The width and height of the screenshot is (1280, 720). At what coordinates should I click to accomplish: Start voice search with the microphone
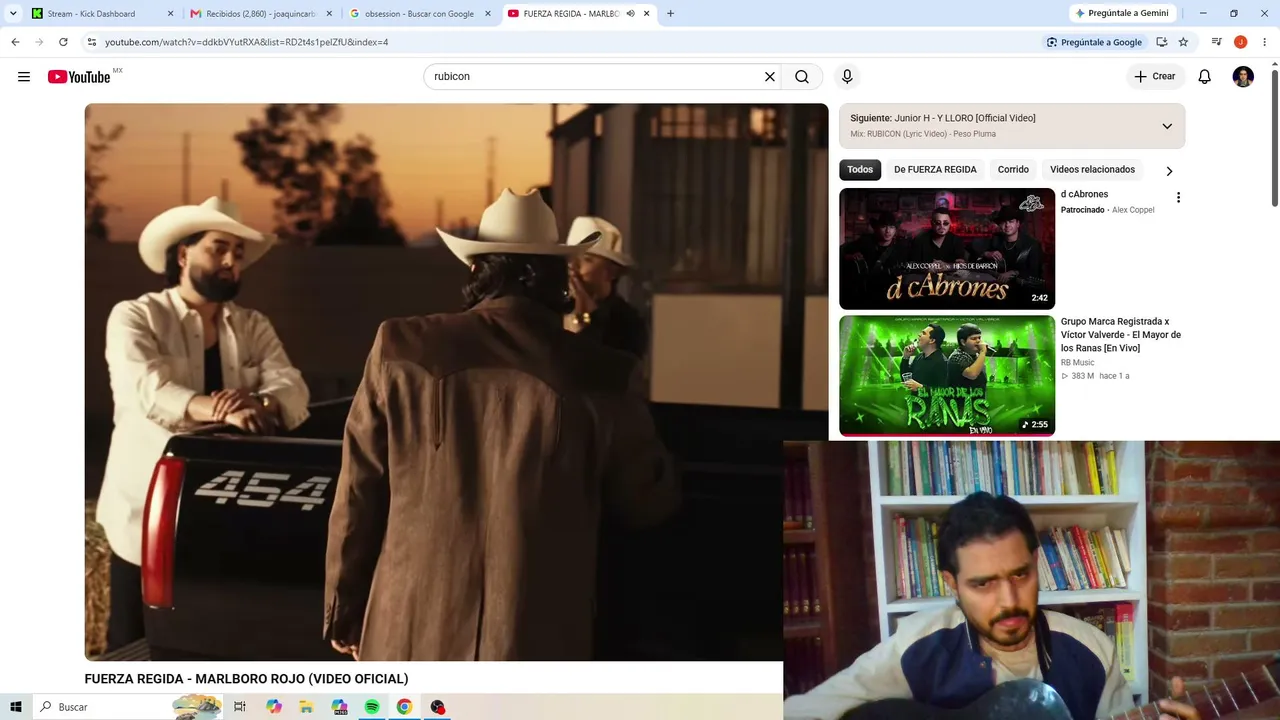coord(847,77)
